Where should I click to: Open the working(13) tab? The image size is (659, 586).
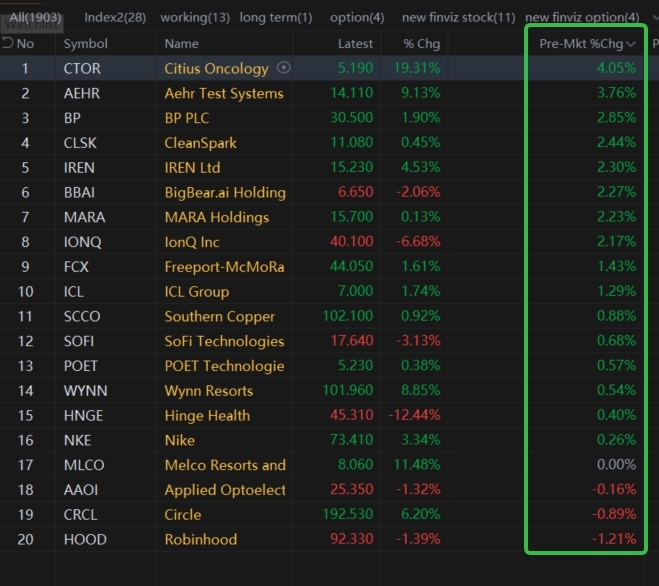[195, 17]
